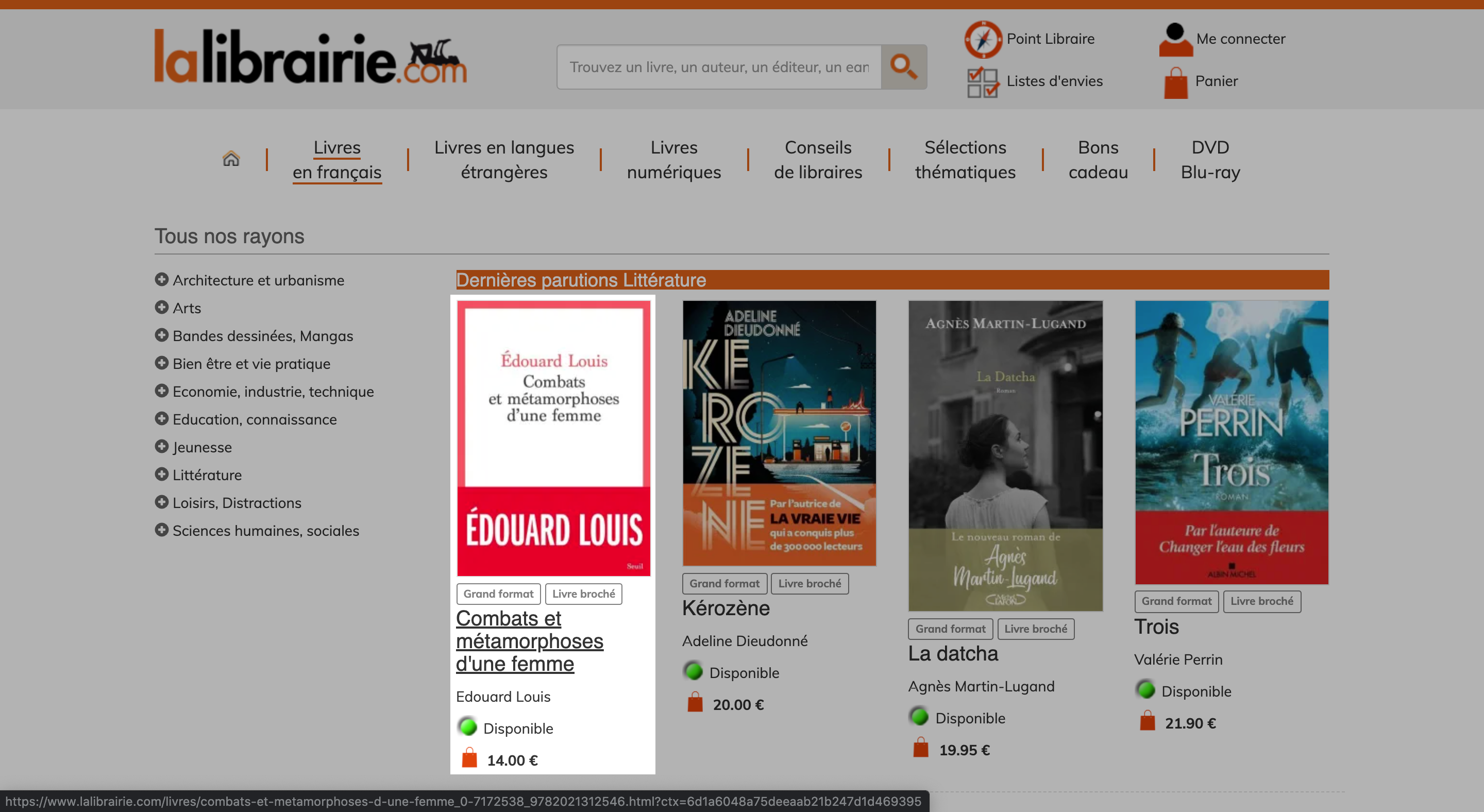Click bag icon next to 14.00 €

pos(469,758)
